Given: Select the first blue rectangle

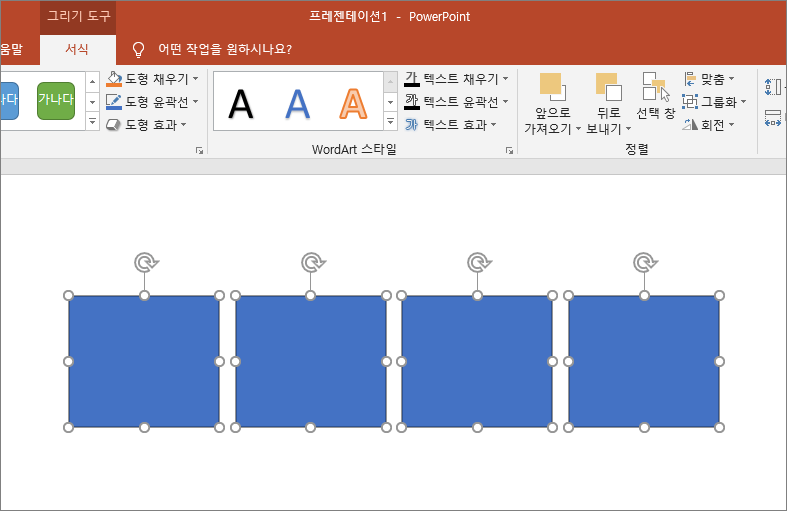Looking at the screenshot, I should coord(144,361).
